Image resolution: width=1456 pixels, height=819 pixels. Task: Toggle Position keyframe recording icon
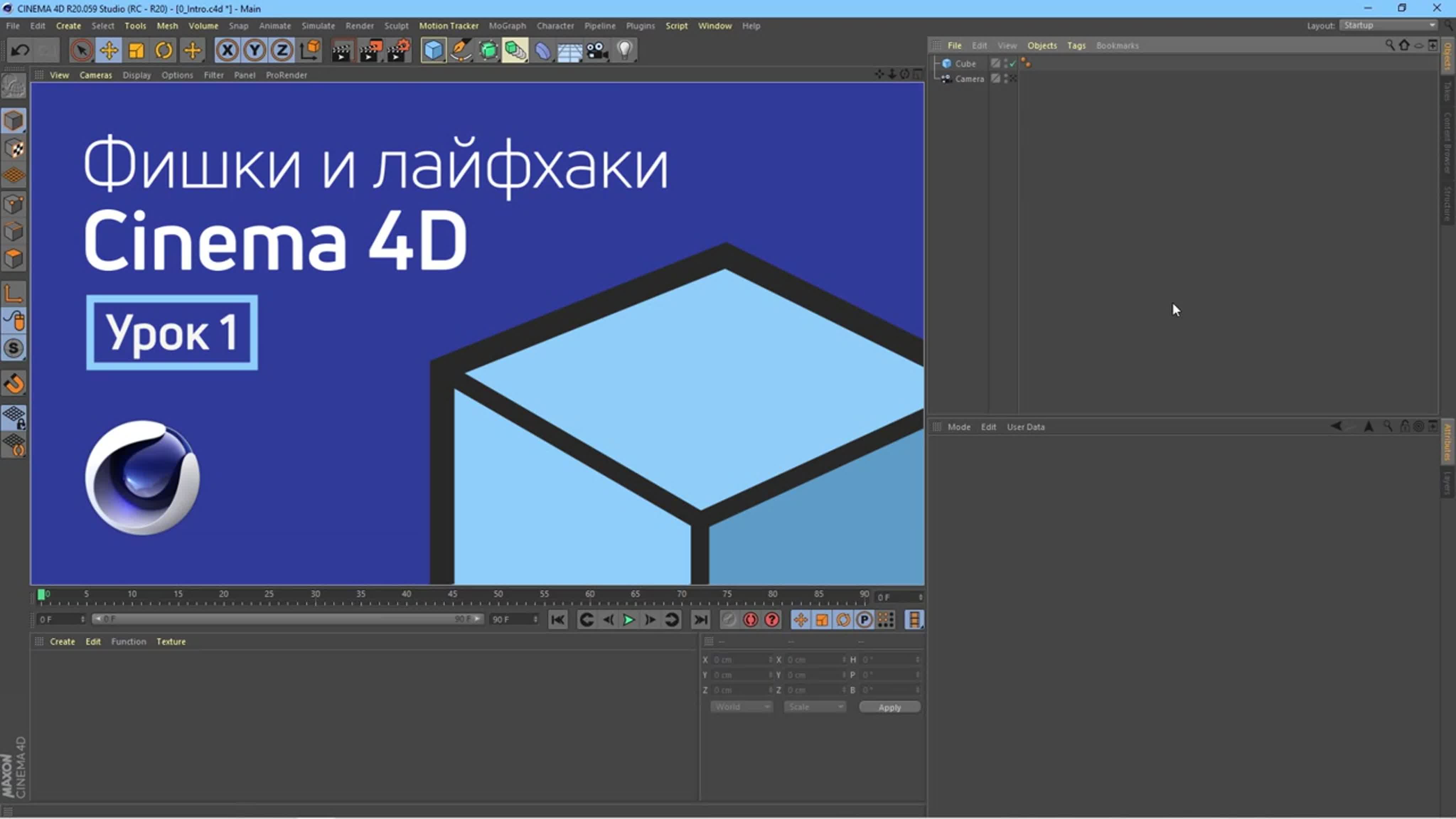[801, 620]
